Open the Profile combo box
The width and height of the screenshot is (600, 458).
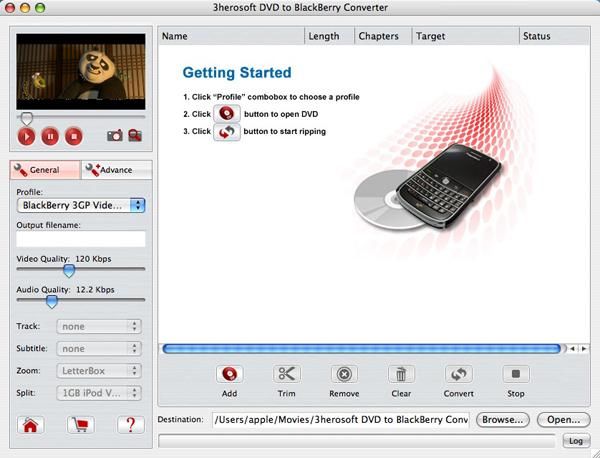[x=81, y=205]
